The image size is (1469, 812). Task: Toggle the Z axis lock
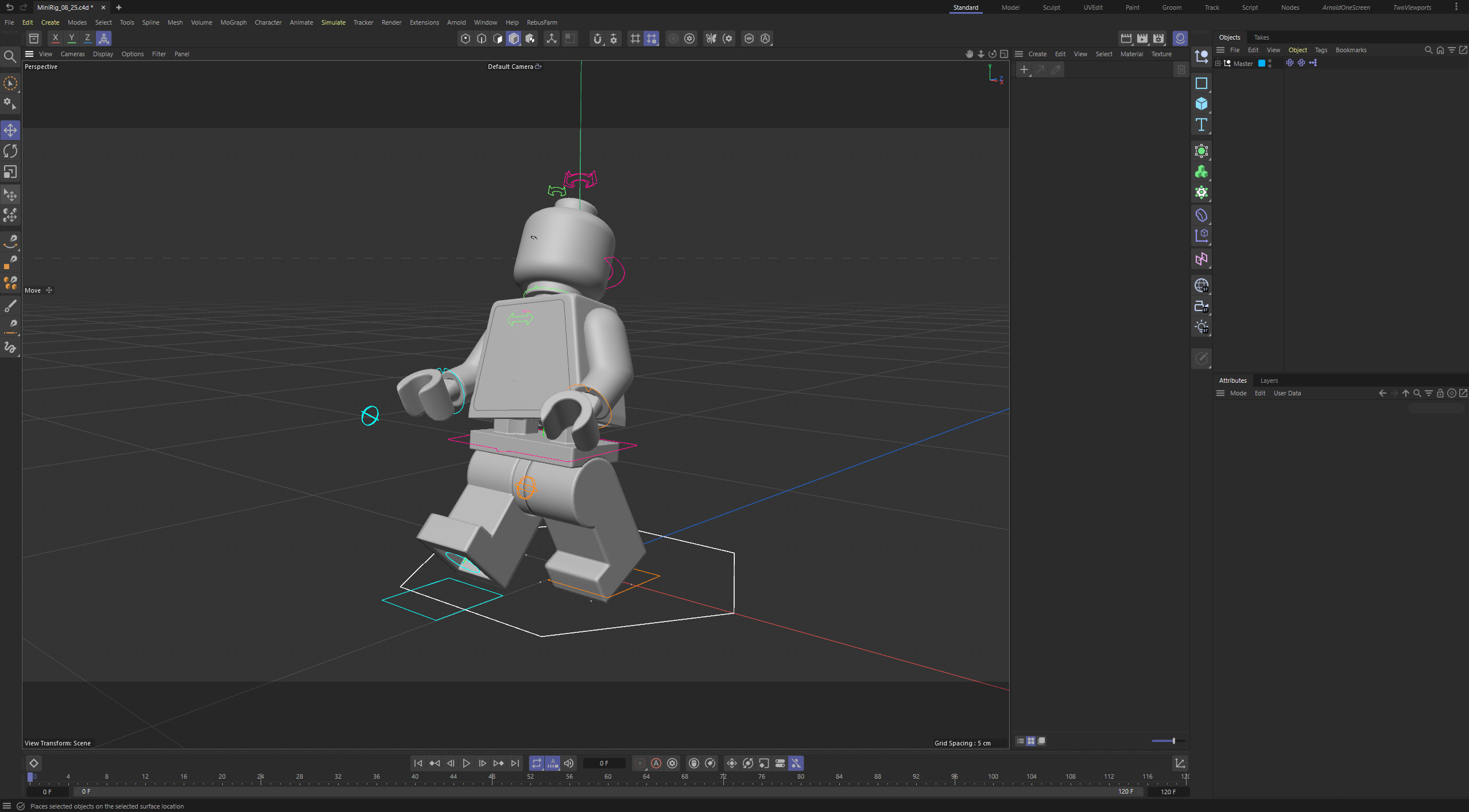pyautogui.click(x=87, y=38)
